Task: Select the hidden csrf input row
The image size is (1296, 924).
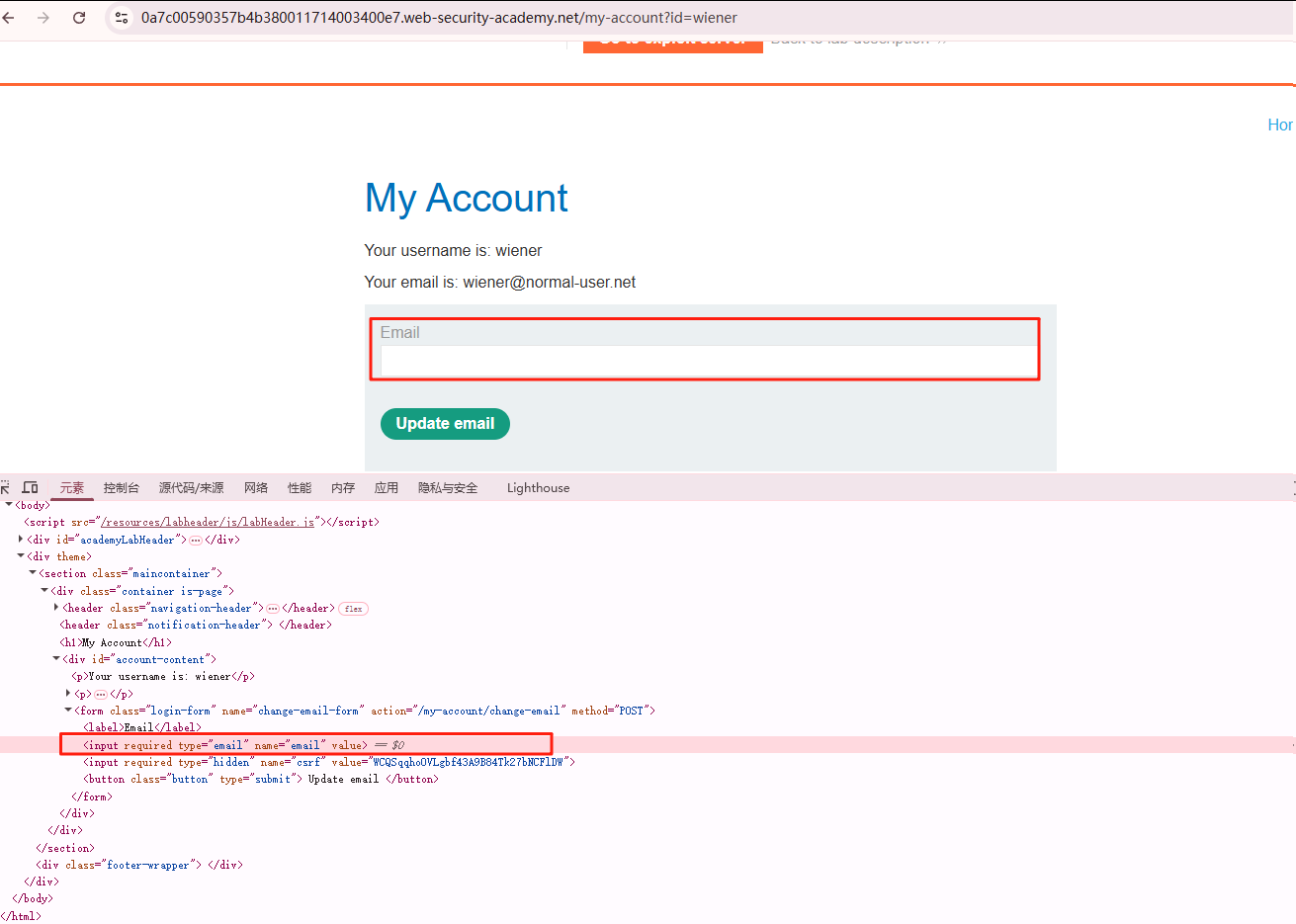Action: tap(648, 762)
